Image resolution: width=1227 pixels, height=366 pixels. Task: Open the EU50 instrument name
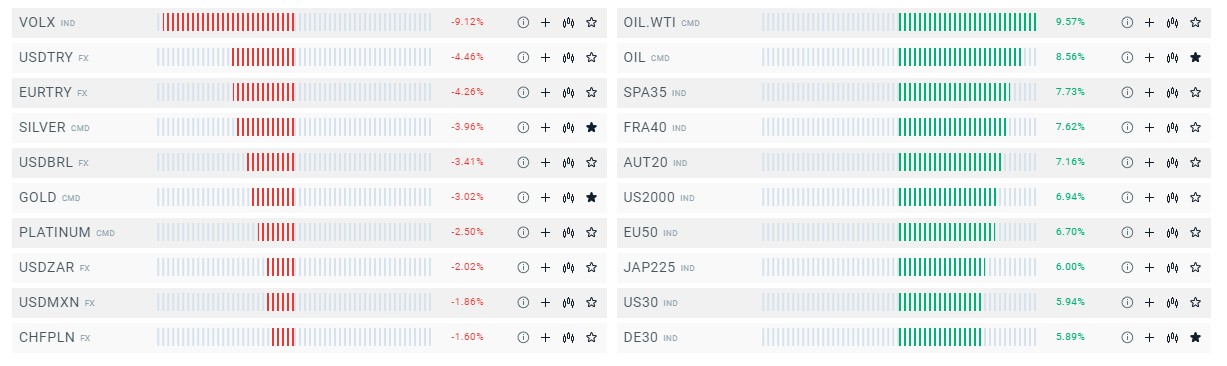coord(640,232)
